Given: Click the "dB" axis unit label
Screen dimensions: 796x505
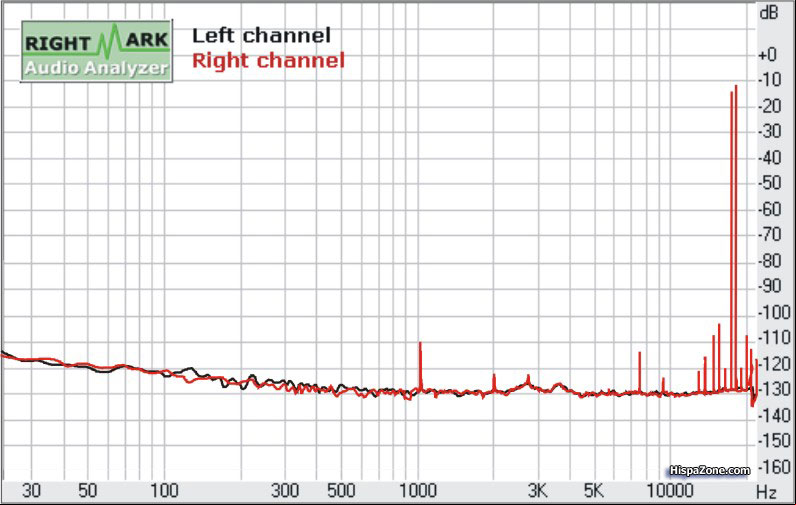Looking at the screenshot, I should coord(769,13).
